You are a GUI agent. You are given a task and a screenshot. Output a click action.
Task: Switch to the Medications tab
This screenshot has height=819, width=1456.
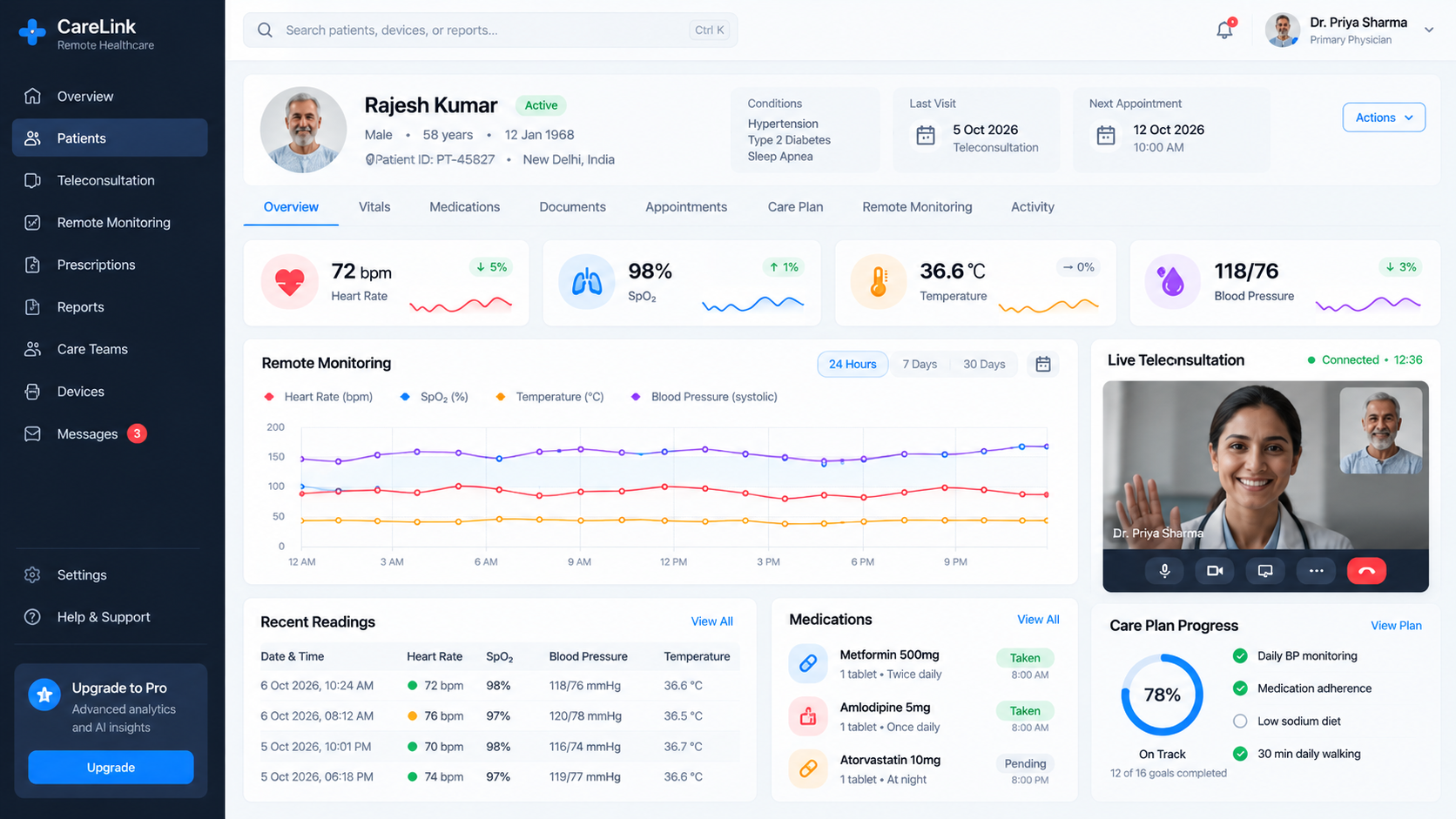pyautogui.click(x=464, y=207)
